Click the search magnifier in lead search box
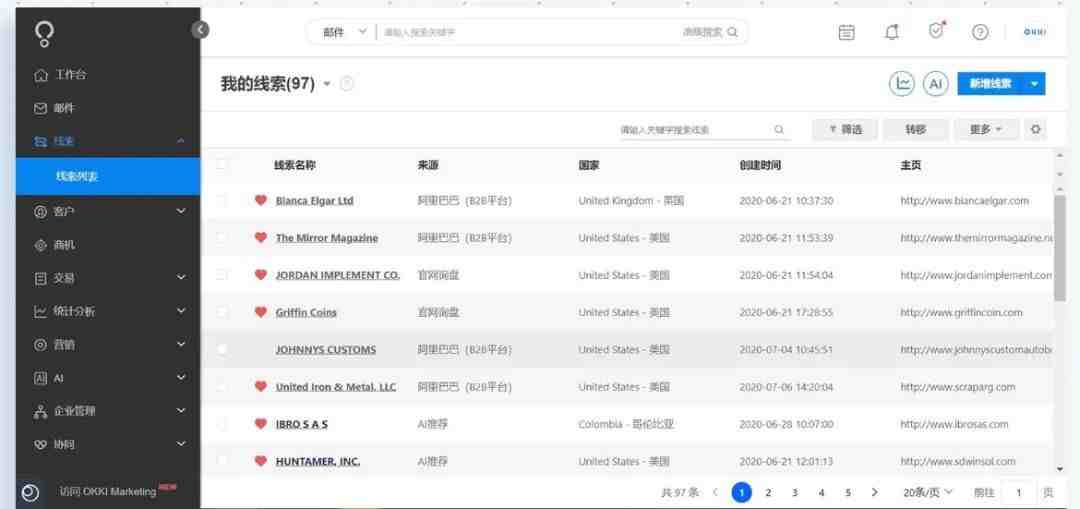 (779, 129)
